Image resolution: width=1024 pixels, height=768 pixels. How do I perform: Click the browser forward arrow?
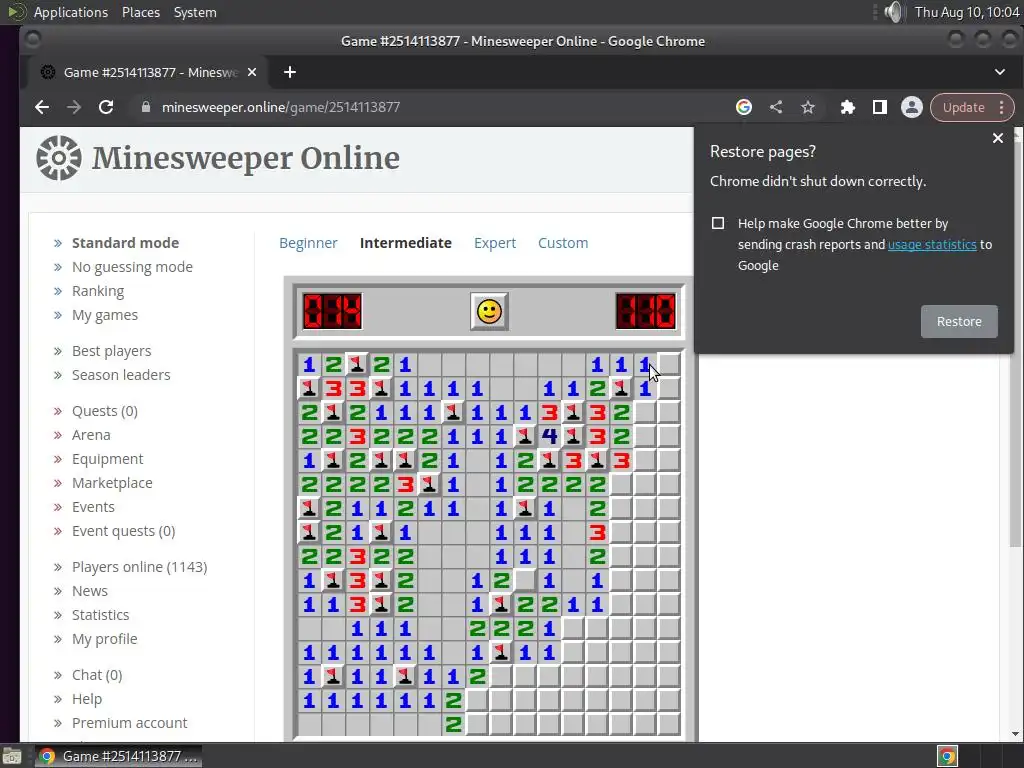[x=74, y=107]
